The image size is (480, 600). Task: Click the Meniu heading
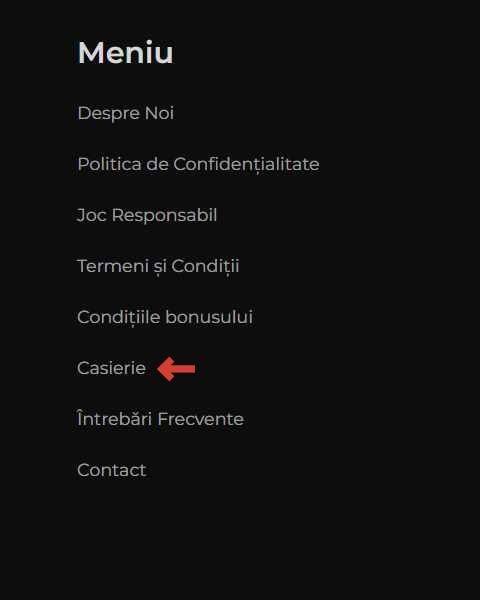pyautogui.click(x=126, y=53)
